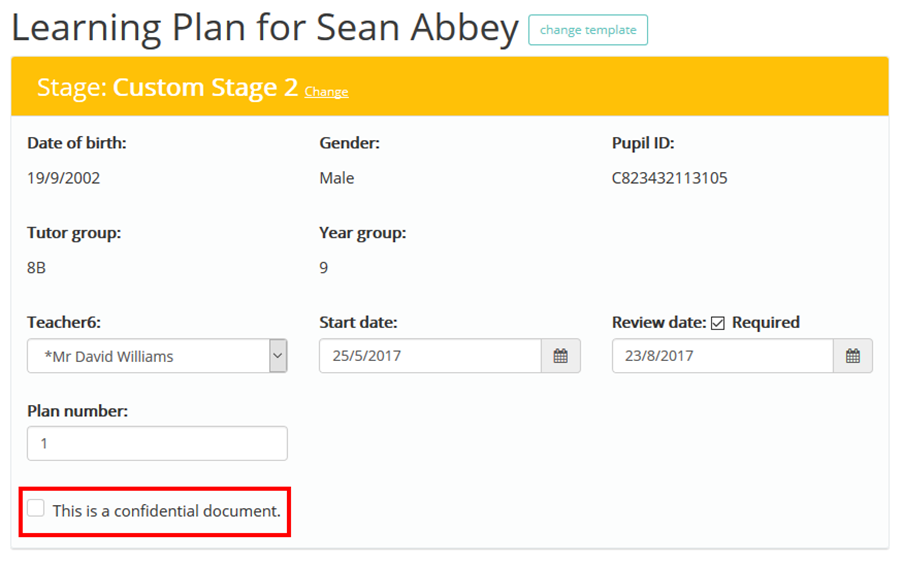Viewport: 903px width, 565px height.
Task: Click the Learning Plan for Sean Abbey heading
Action: pos(265,28)
